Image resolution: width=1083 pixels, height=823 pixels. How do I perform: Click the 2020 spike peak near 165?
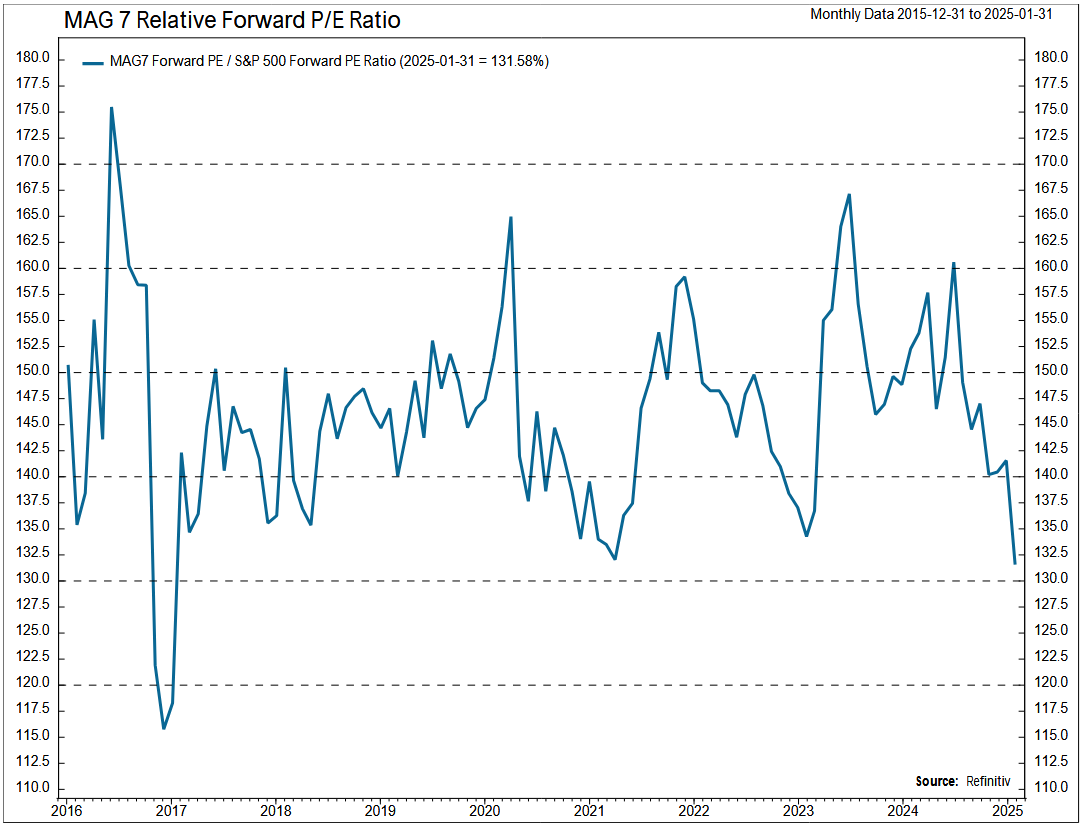(511, 217)
